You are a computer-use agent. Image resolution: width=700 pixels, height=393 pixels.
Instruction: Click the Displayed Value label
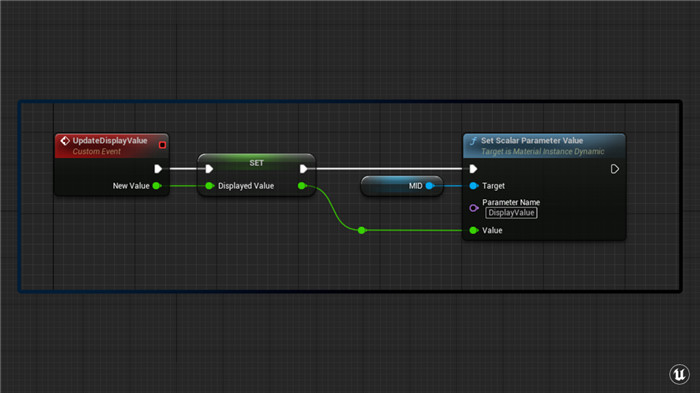pyautogui.click(x=246, y=186)
